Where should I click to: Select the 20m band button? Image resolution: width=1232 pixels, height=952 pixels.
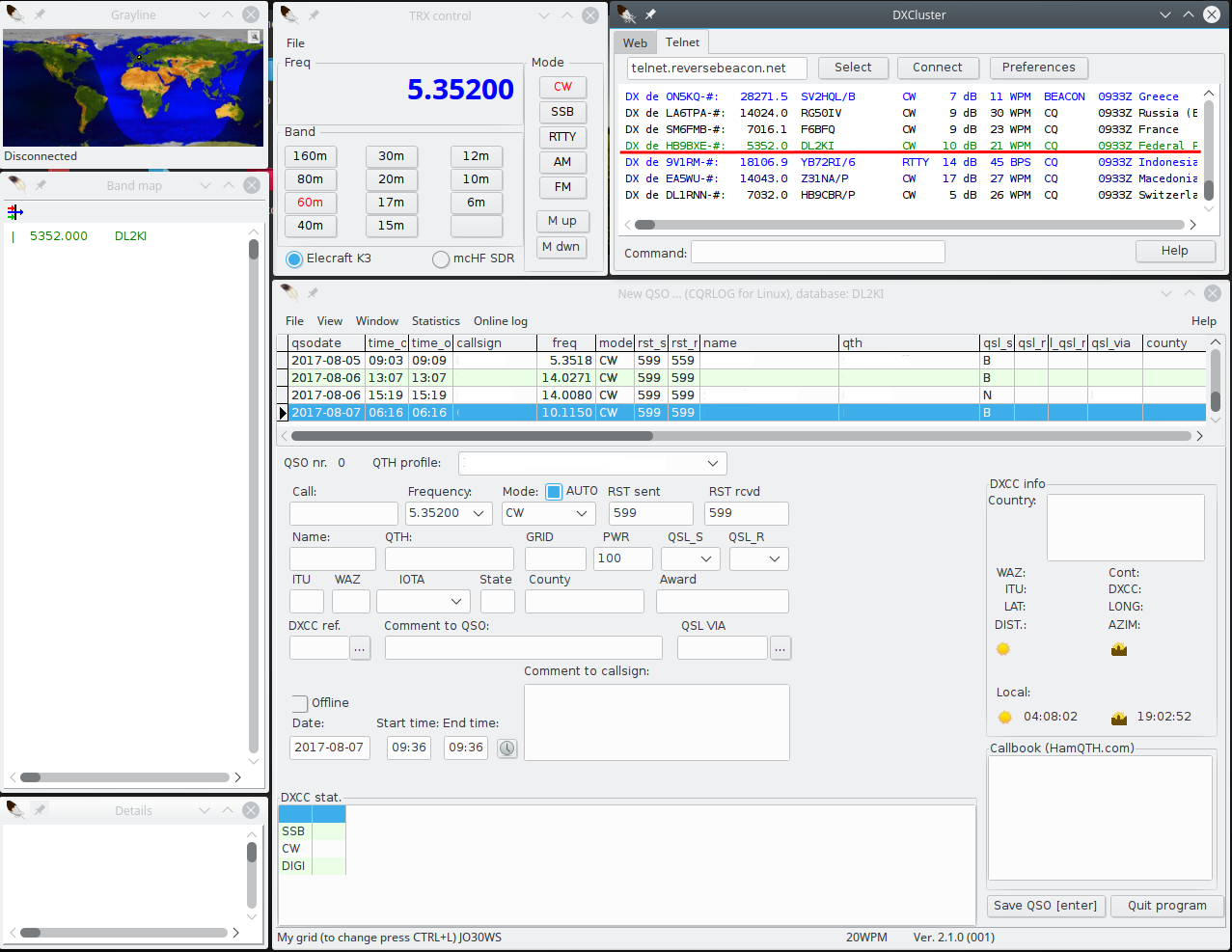(x=392, y=179)
